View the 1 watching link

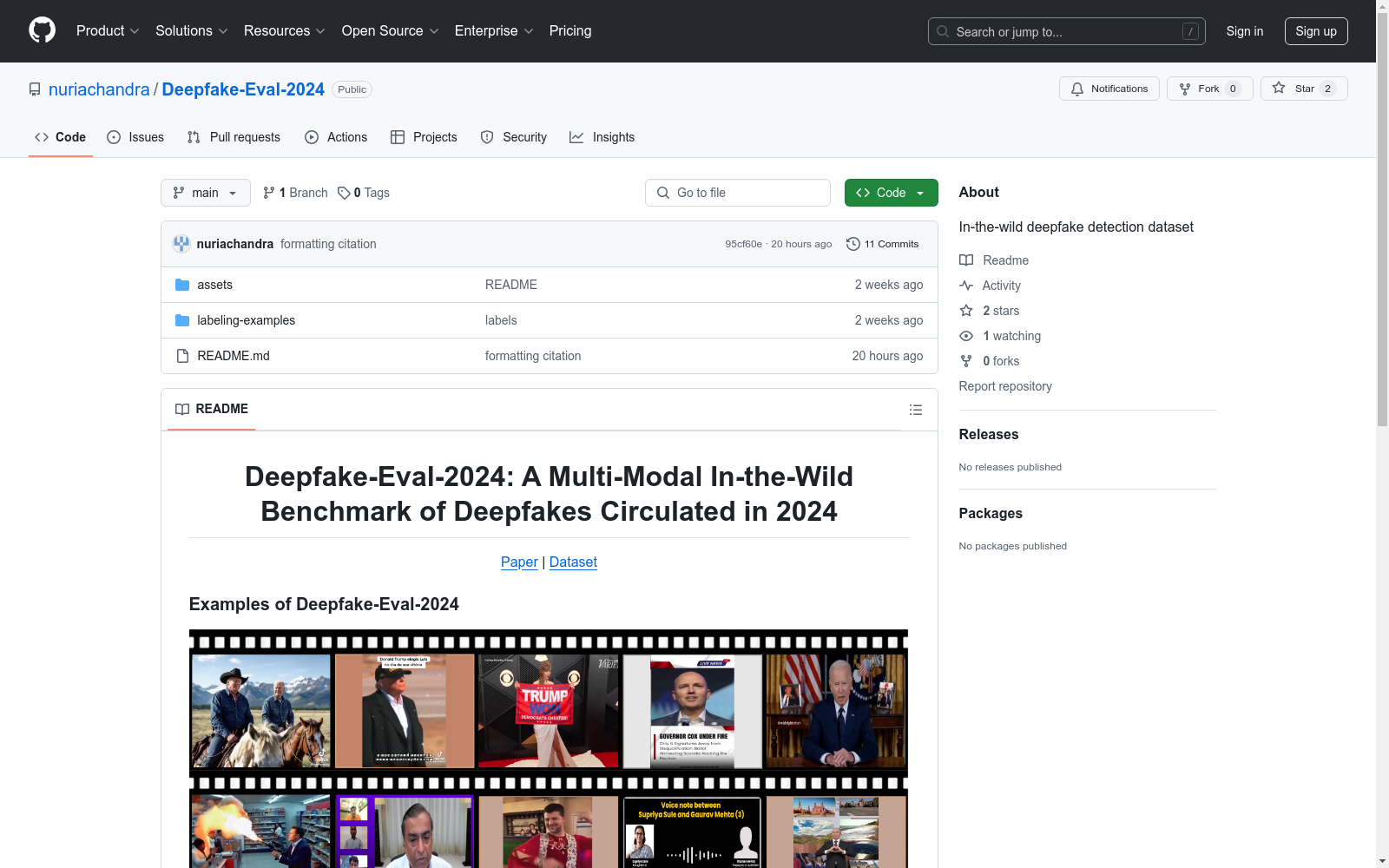click(1000, 336)
